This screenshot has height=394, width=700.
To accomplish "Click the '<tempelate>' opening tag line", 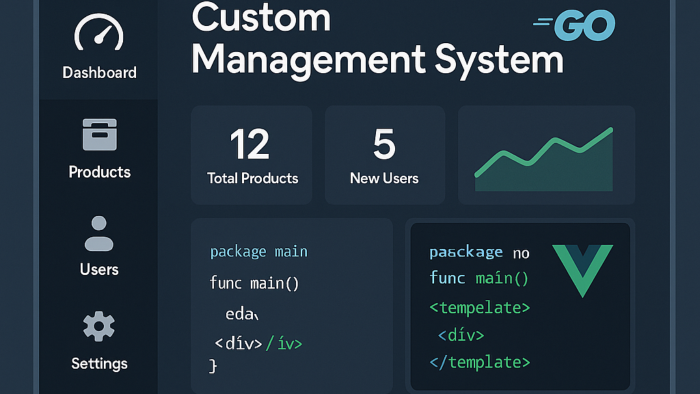I will 479,307.
